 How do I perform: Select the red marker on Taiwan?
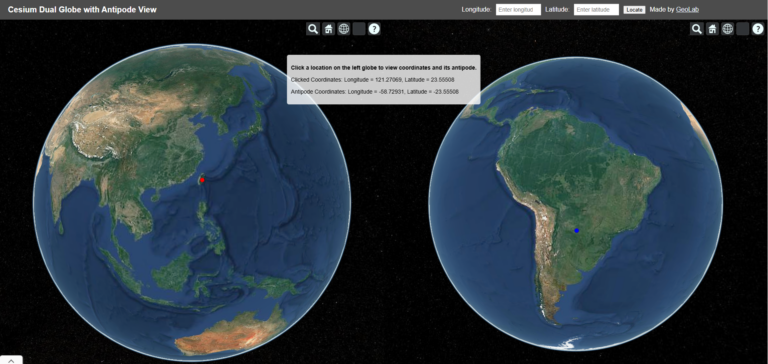point(202,180)
